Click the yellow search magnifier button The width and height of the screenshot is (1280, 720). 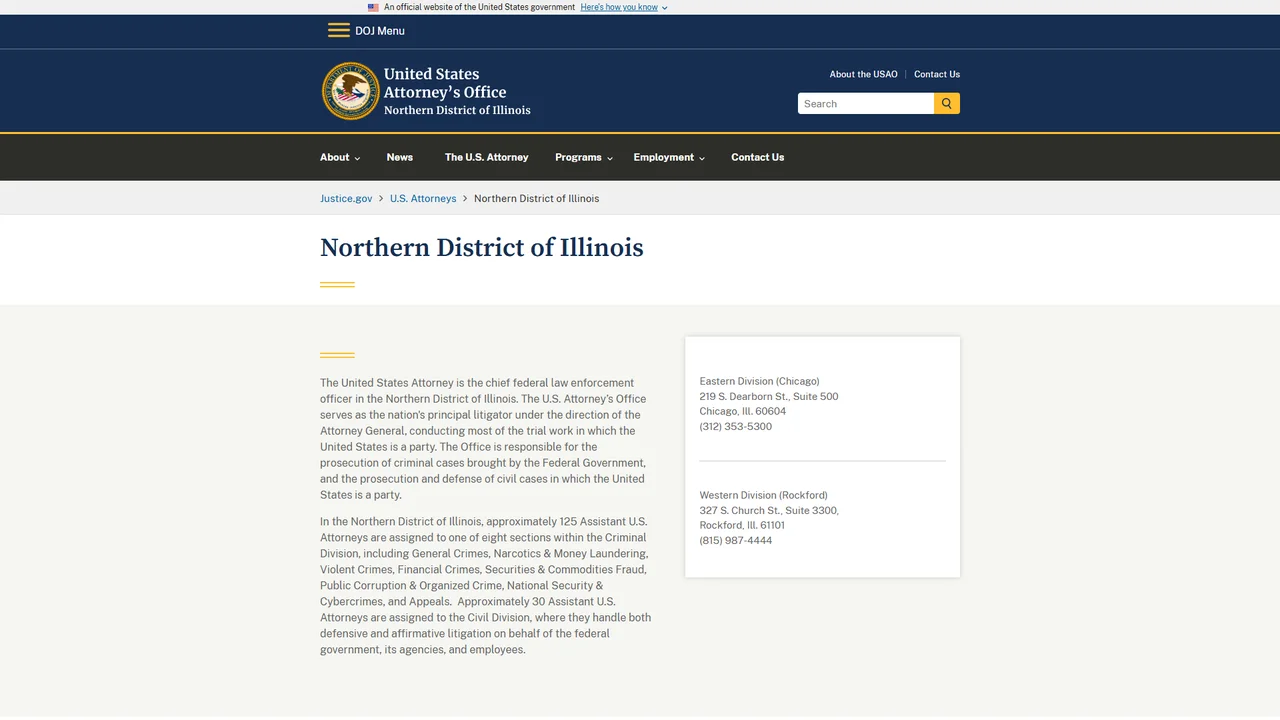coord(947,103)
